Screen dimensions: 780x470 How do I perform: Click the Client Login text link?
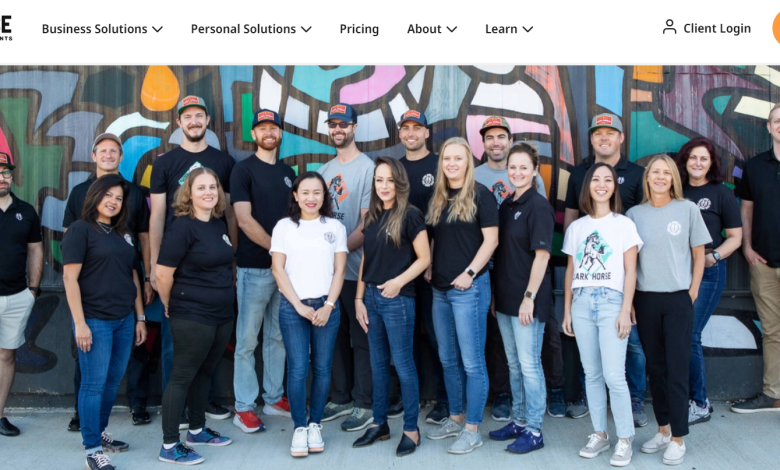pos(717,28)
